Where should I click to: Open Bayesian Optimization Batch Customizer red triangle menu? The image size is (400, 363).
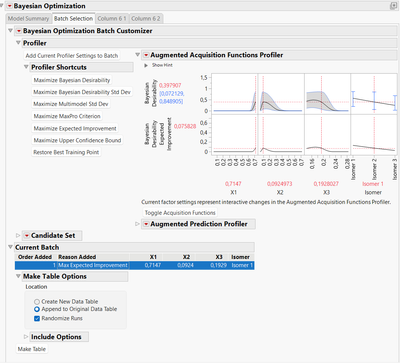[19, 31]
